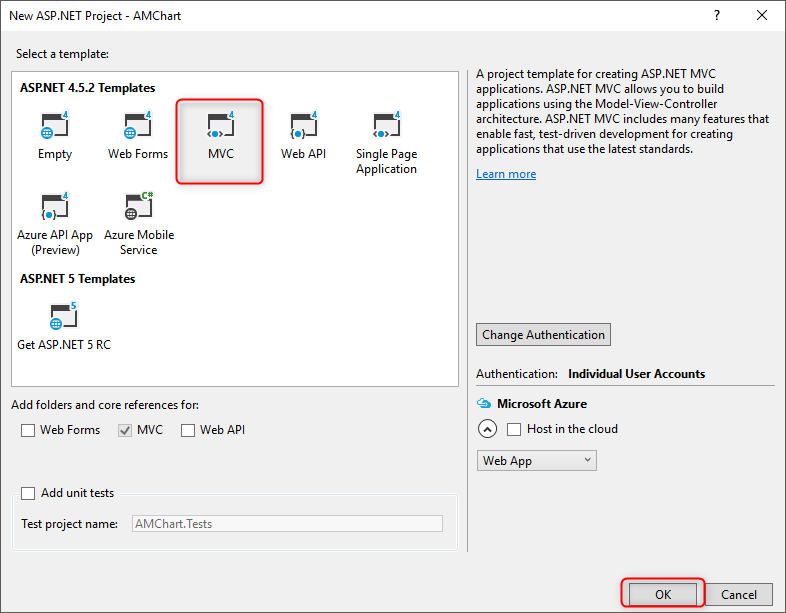
Task: Confirm with the OK button
Action: click(x=663, y=594)
